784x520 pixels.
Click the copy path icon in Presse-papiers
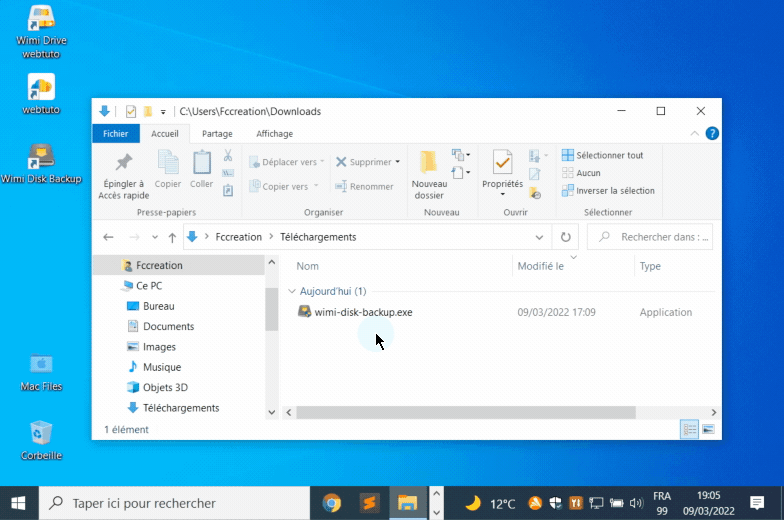[x=228, y=173]
